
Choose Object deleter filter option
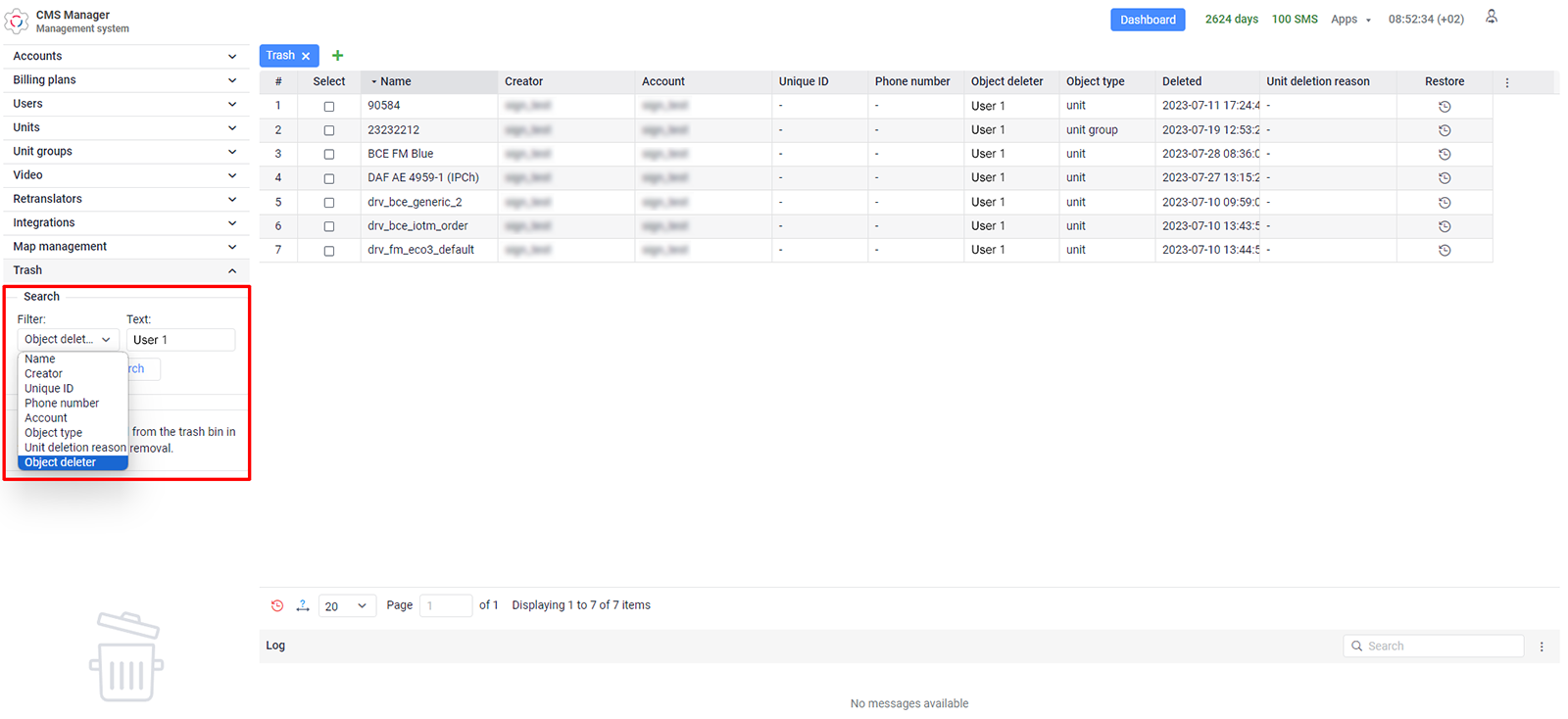point(73,462)
